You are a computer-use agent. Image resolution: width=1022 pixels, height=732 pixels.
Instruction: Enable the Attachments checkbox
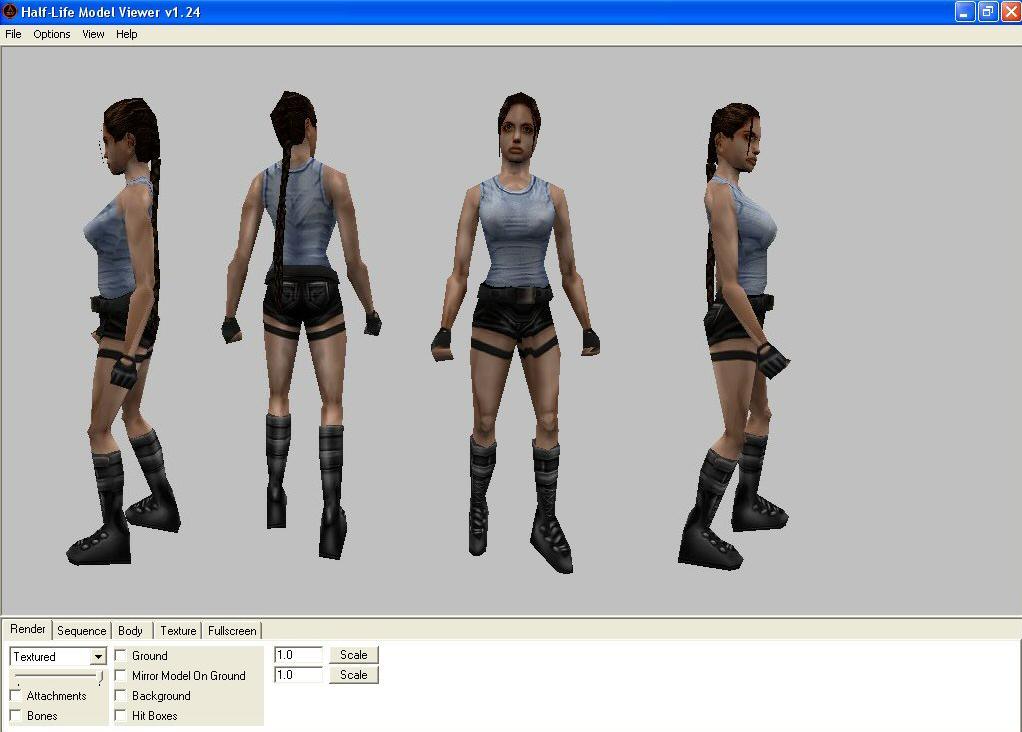16,695
